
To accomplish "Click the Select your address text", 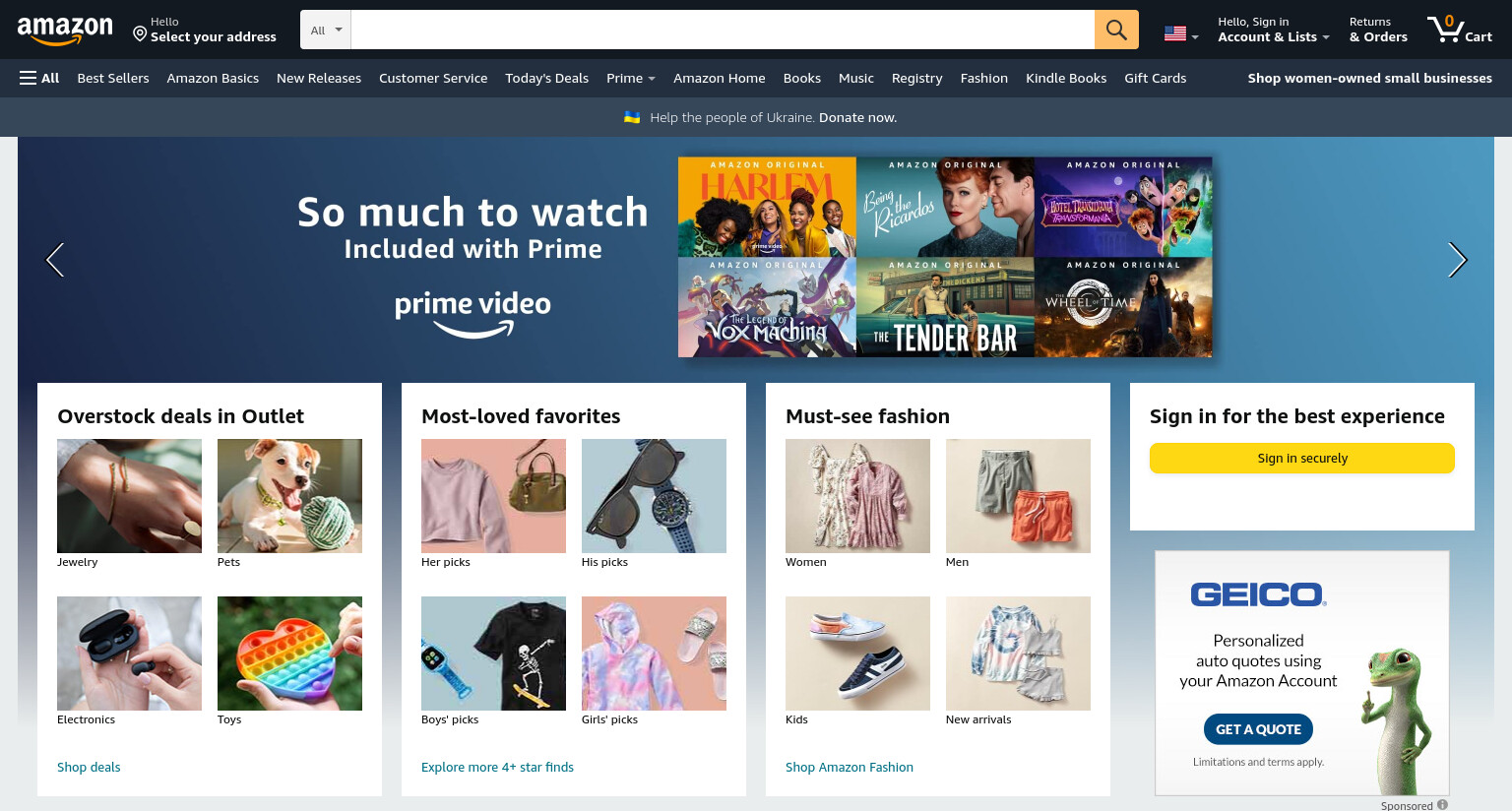I will click(x=214, y=37).
